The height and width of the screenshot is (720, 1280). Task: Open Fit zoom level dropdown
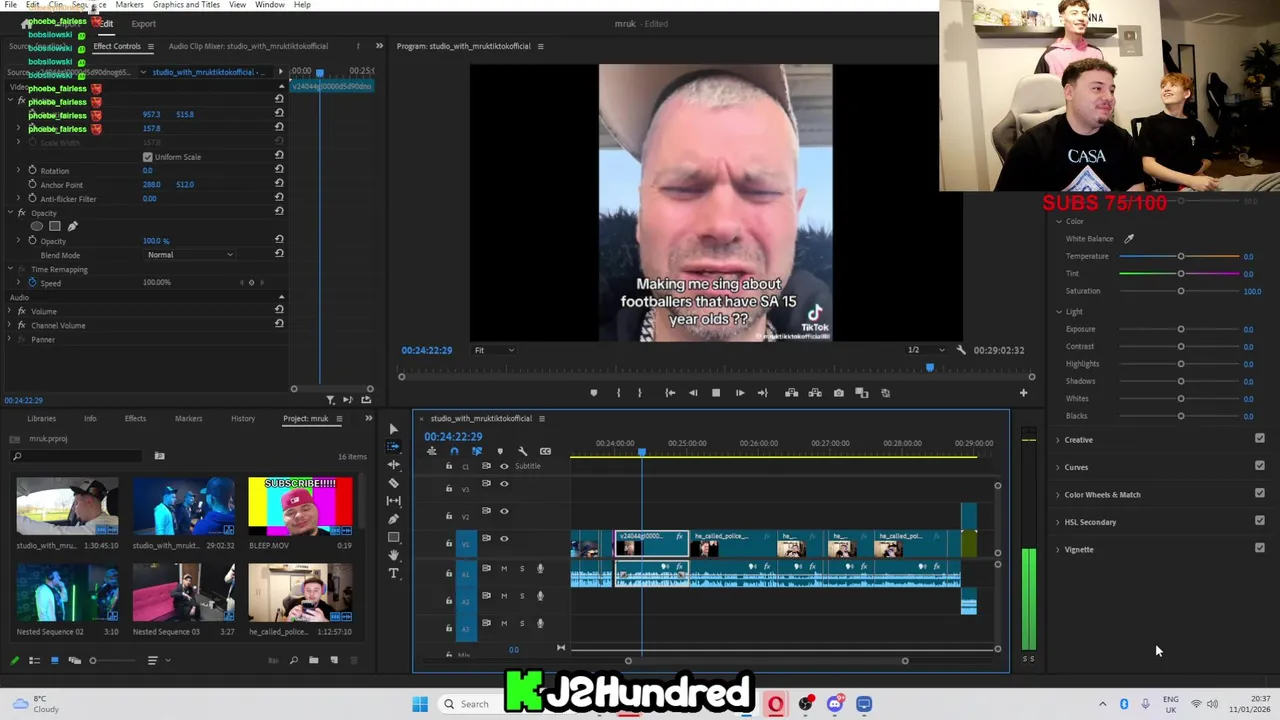[x=495, y=350]
